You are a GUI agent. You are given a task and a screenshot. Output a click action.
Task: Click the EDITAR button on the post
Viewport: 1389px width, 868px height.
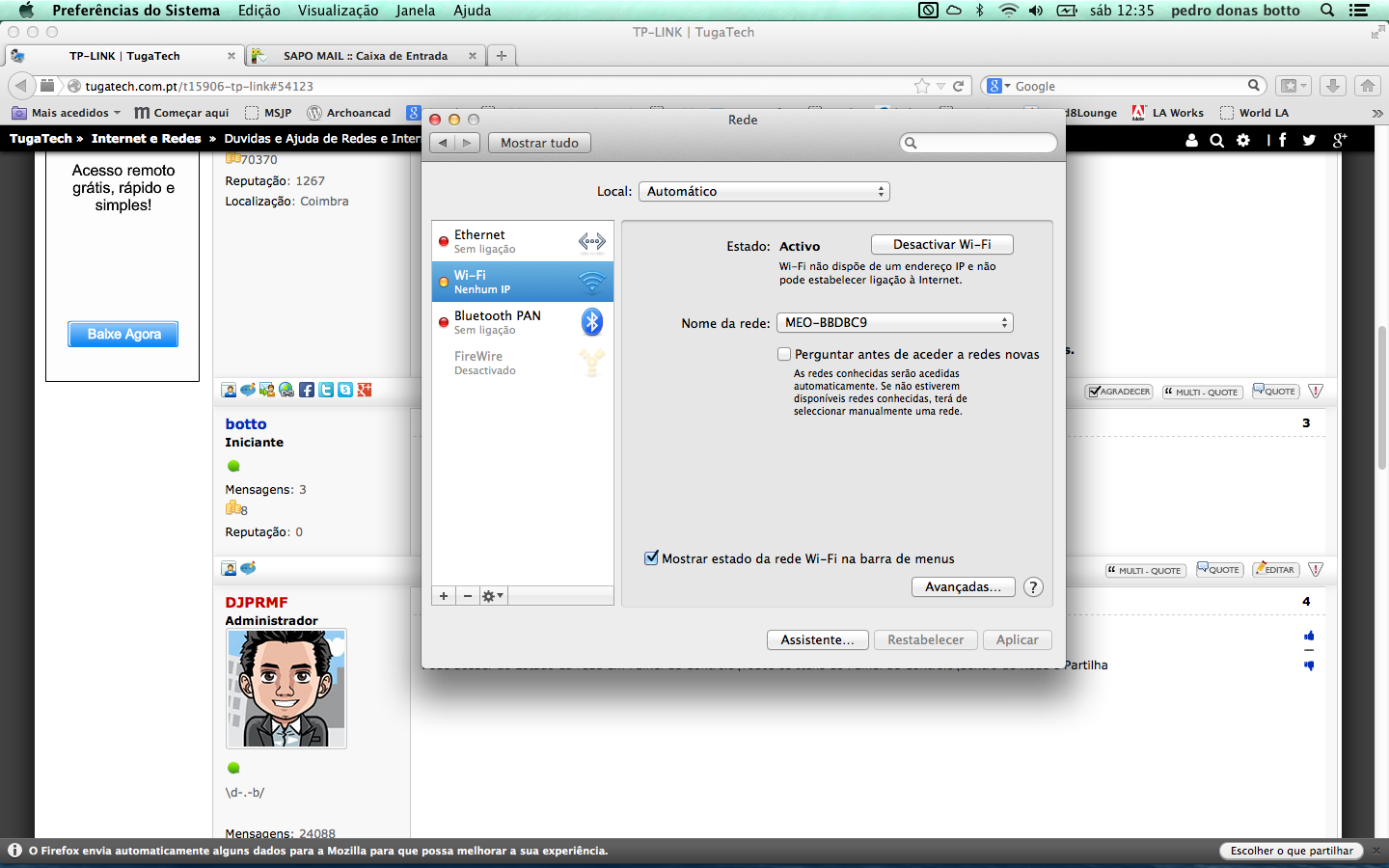click(x=1275, y=569)
